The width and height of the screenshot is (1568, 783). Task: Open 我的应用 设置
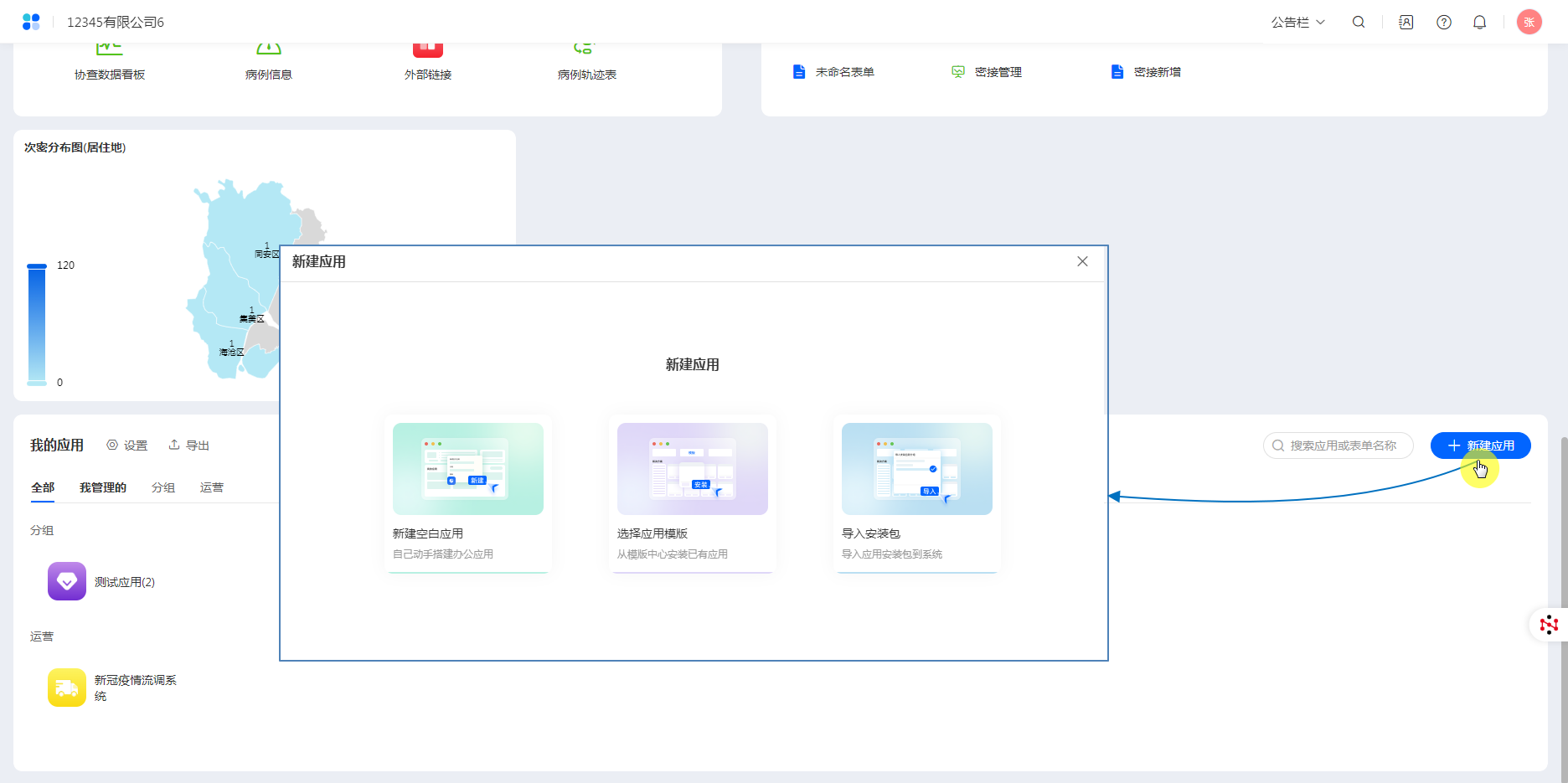pyautogui.click(x=127, y=446)
